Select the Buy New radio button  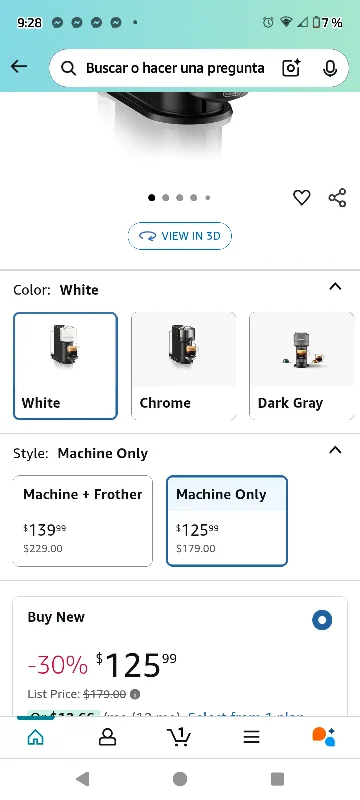[322, 620]
